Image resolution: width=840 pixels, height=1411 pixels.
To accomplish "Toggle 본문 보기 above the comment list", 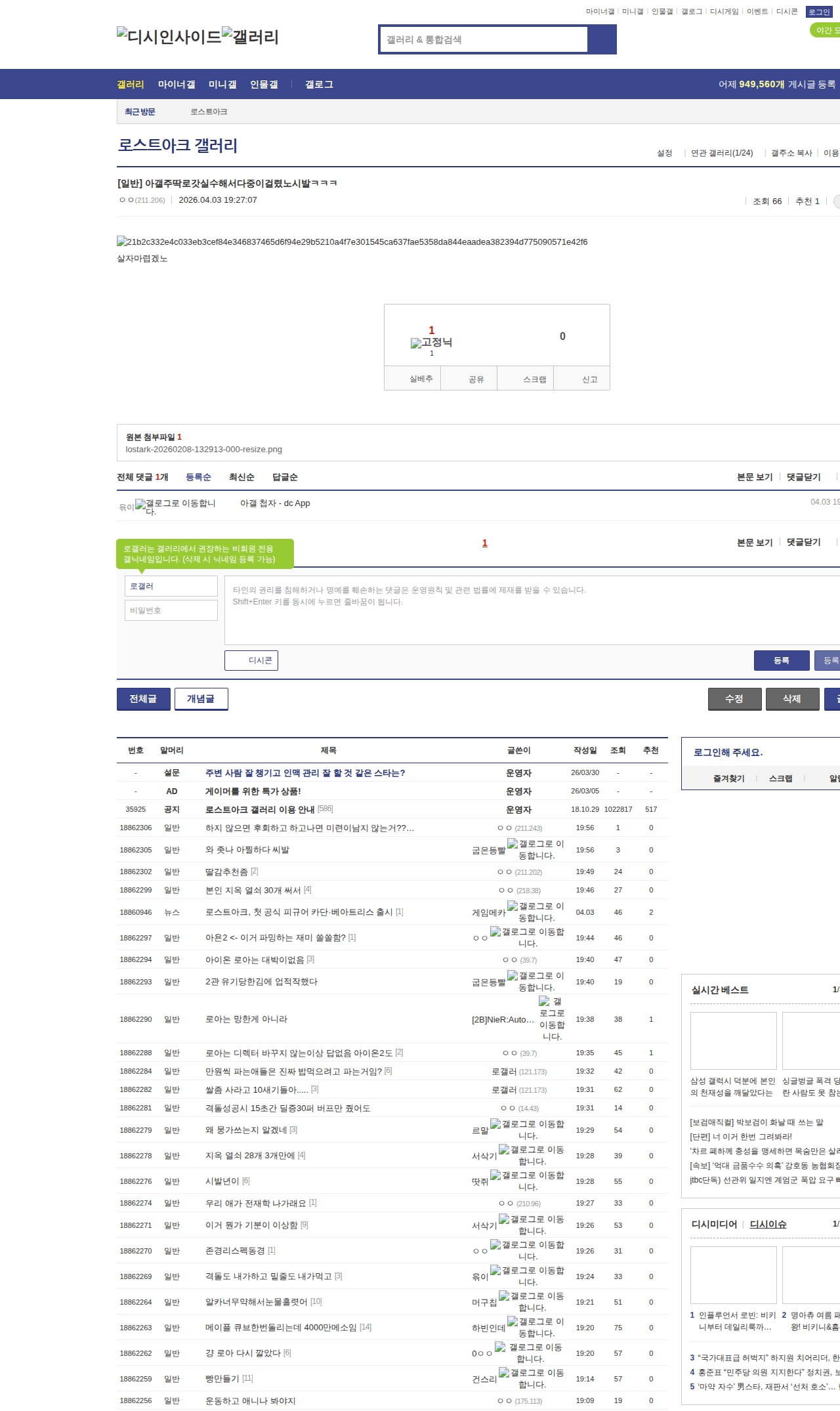I will point(754,477).
